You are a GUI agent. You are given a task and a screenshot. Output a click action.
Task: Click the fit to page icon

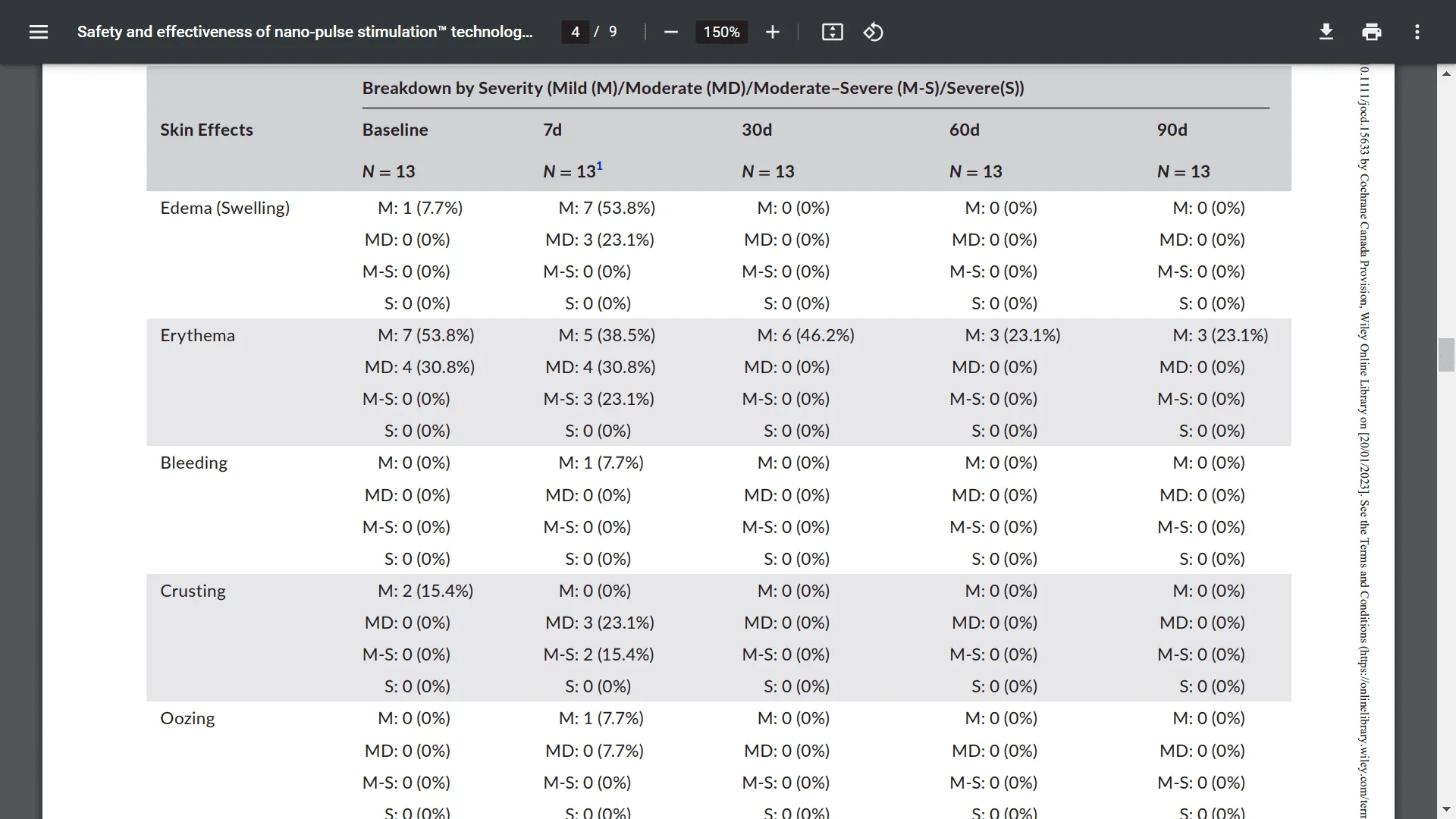(x=832, y=32)
